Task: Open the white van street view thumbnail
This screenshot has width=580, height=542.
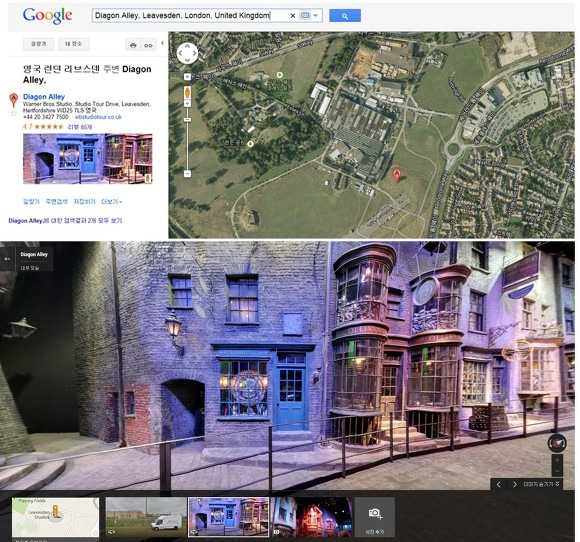Action: click(x=146, y=517)
